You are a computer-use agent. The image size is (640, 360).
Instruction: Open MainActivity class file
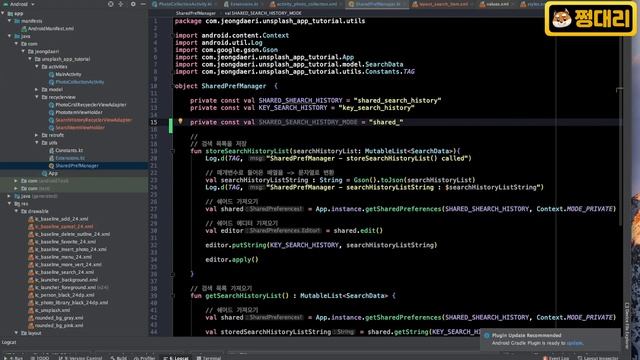point(65,74)
